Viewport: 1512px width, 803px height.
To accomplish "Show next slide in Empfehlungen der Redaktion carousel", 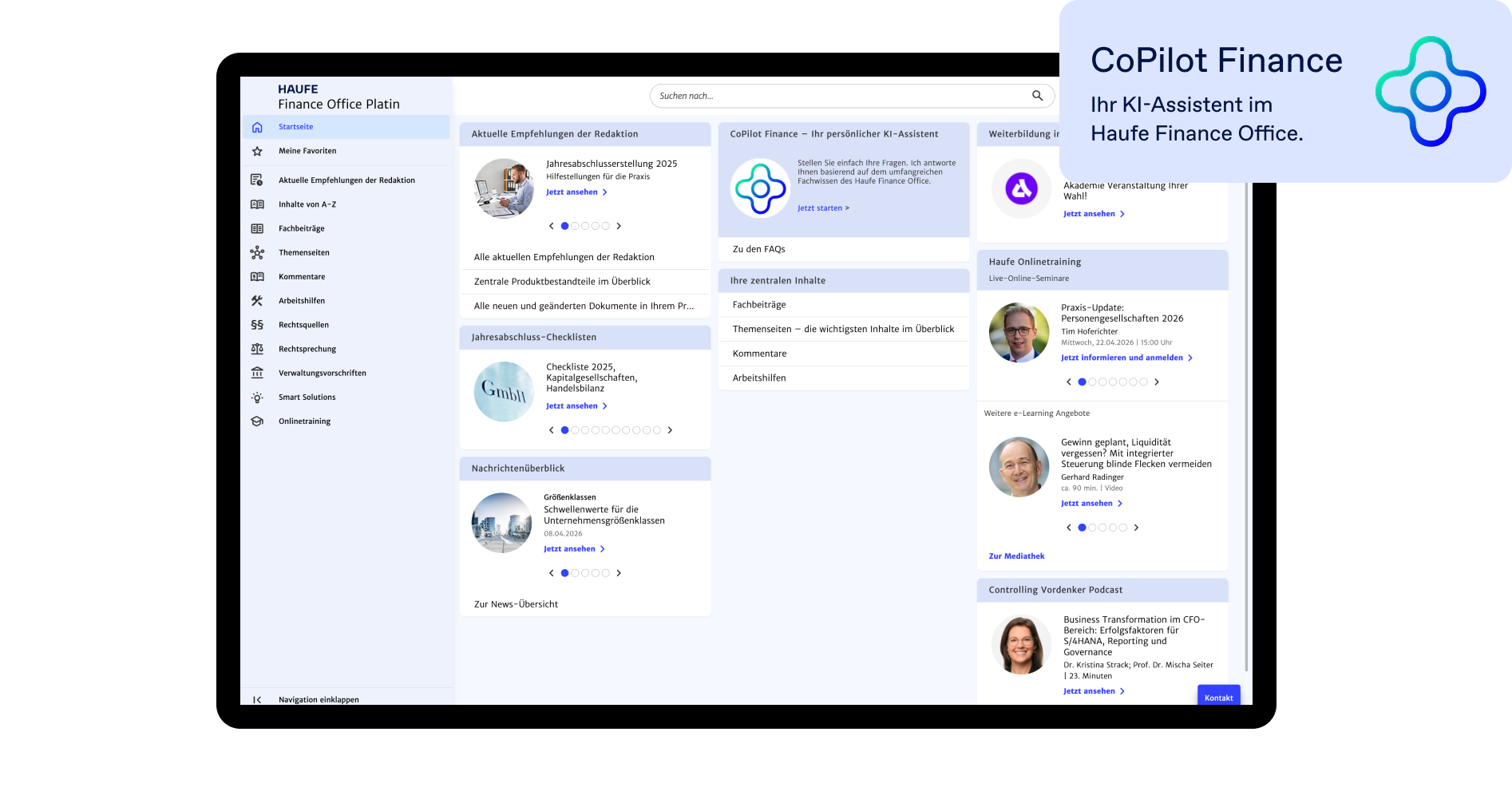I will click(x=619, y=226).
